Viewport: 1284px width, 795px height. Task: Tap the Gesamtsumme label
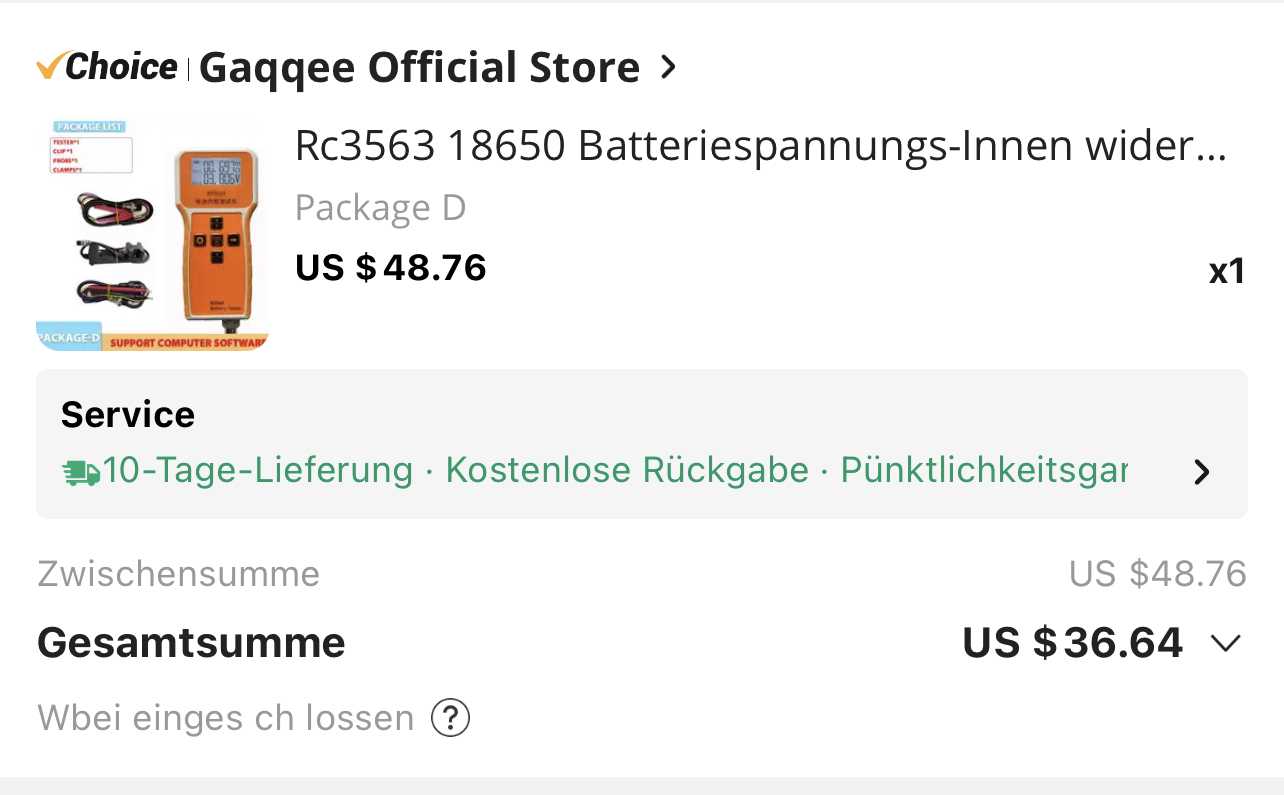point(191,642)
